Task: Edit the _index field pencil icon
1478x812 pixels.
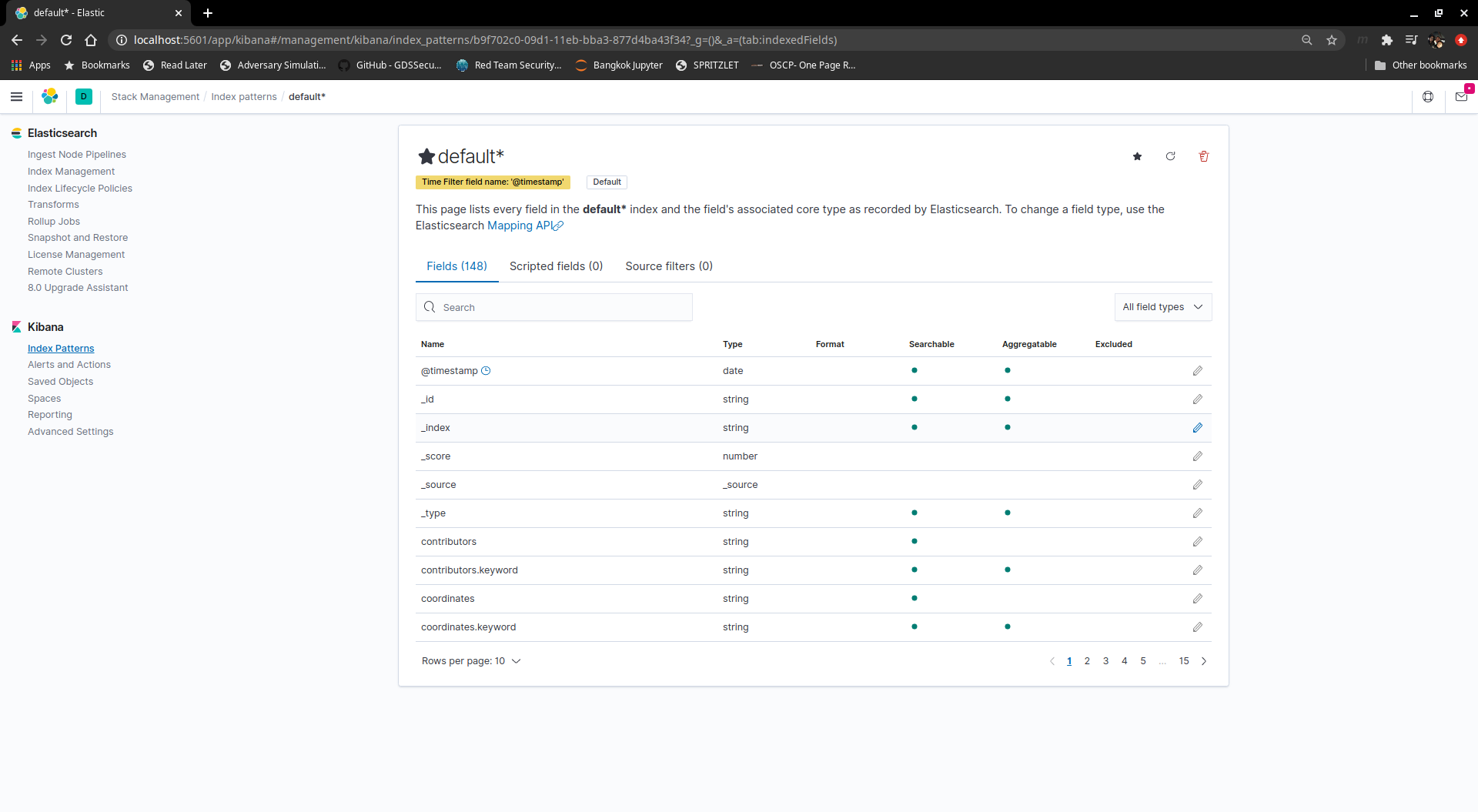Action: (x=1197, y=428)
